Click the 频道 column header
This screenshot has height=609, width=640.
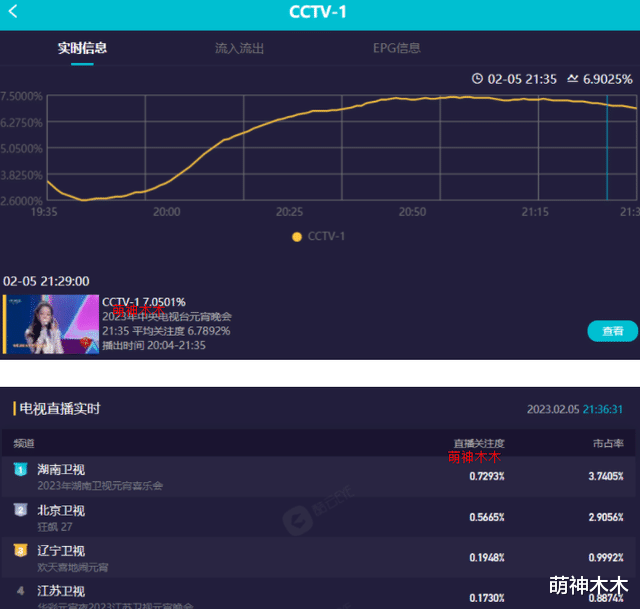[24, 443]
